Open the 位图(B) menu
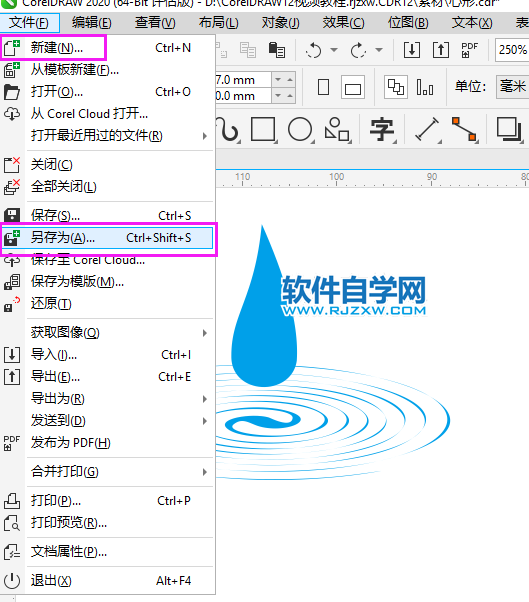This screenshot has width=529, height=602. pyautogui.click(x=408, y=23)
